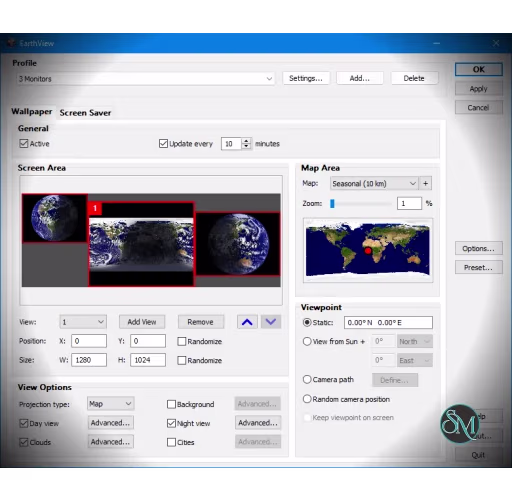Screen dimensions: 512x500
Task: Enable the Background checkbox
Action: pos(171,404)
